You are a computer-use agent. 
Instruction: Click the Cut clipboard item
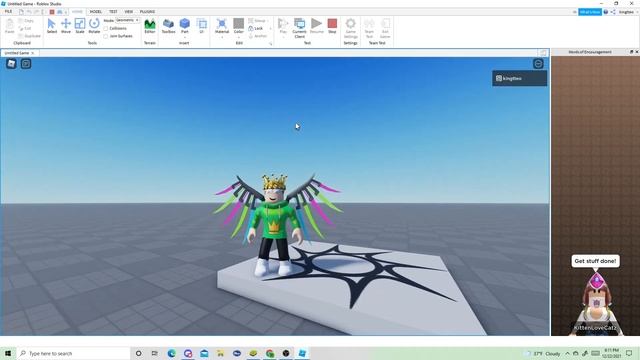[25, 28]
